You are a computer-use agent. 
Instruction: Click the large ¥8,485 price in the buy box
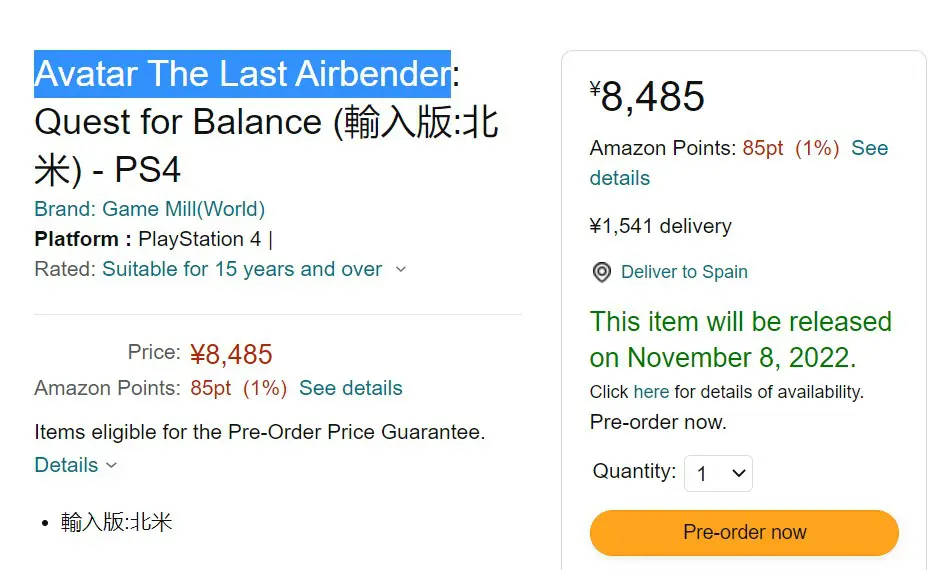tap(647, 96)
